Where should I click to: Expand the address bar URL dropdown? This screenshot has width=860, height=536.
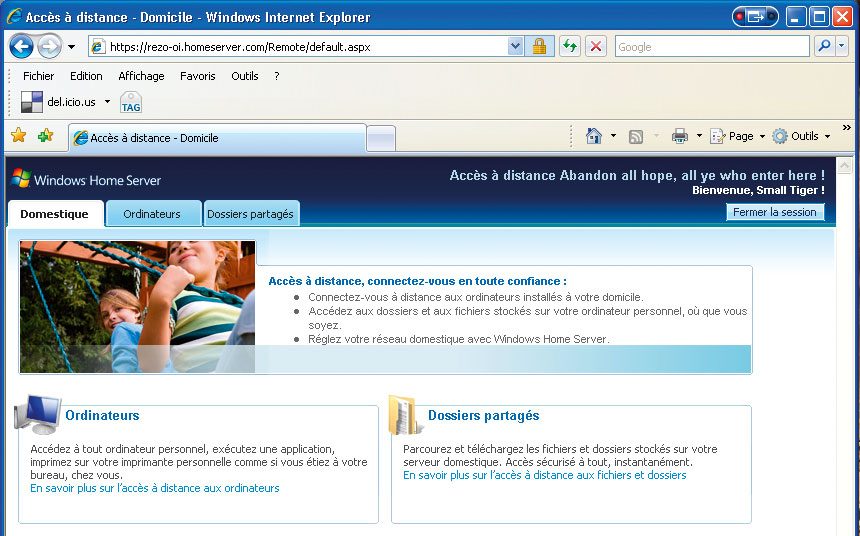tap(516, 46)
